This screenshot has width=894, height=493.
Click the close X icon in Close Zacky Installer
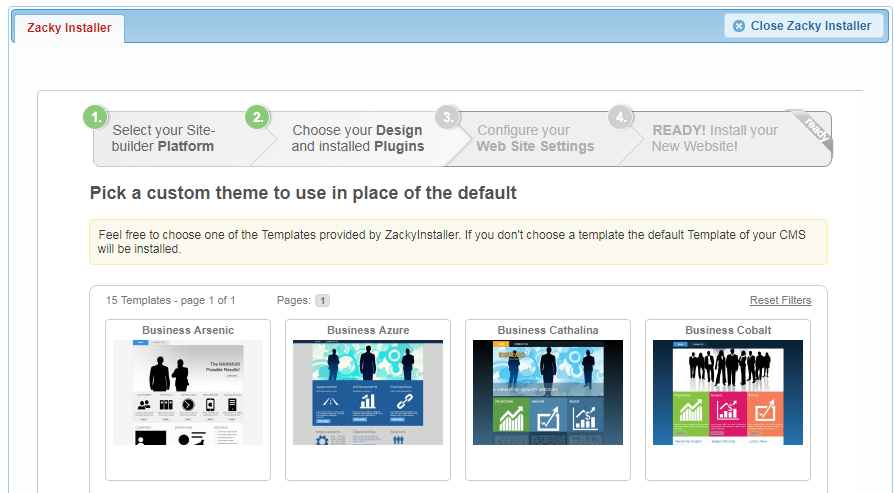click(738, 26)
